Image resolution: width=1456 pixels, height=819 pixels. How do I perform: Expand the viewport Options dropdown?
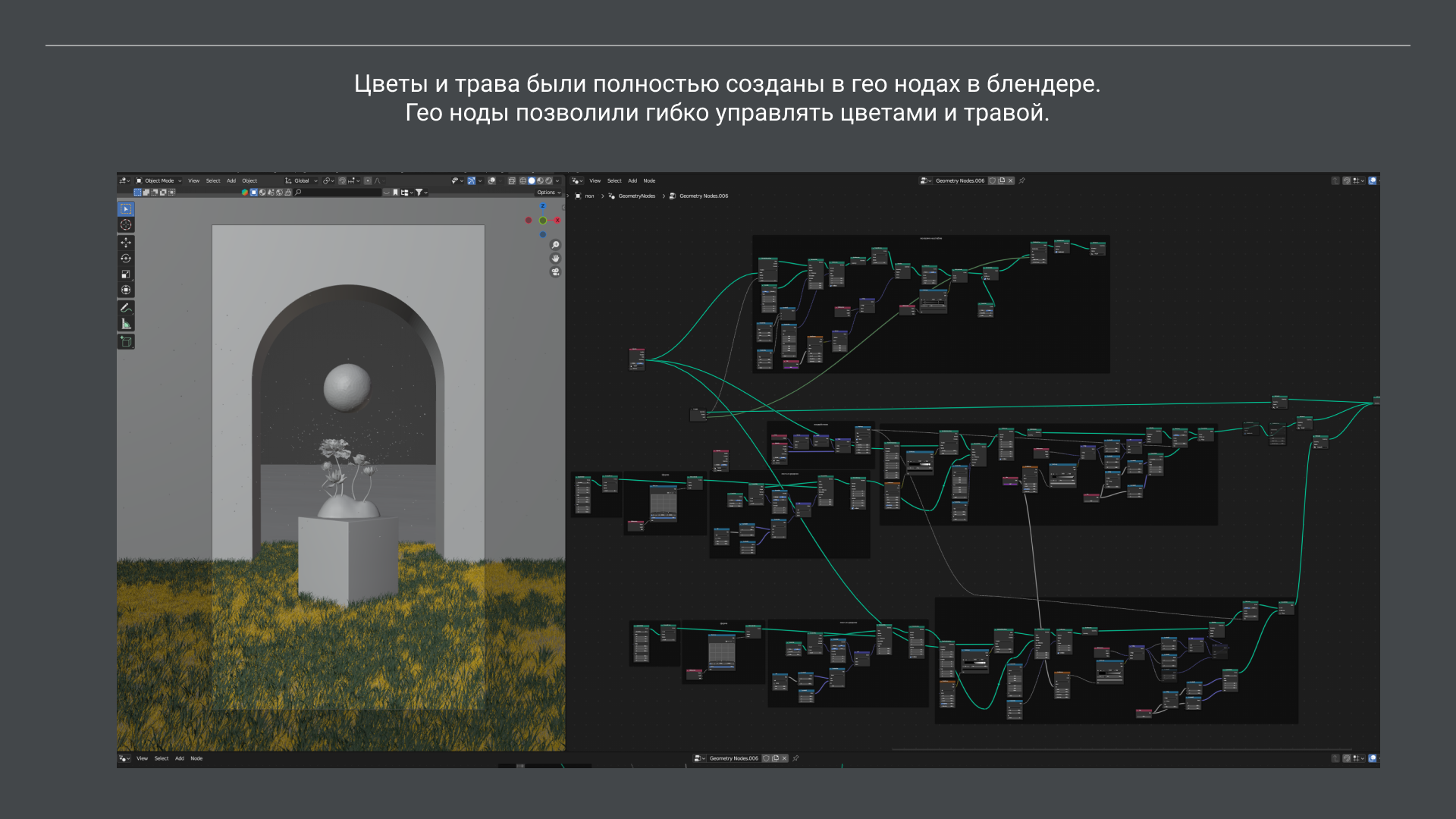click(x=548, y=193)
